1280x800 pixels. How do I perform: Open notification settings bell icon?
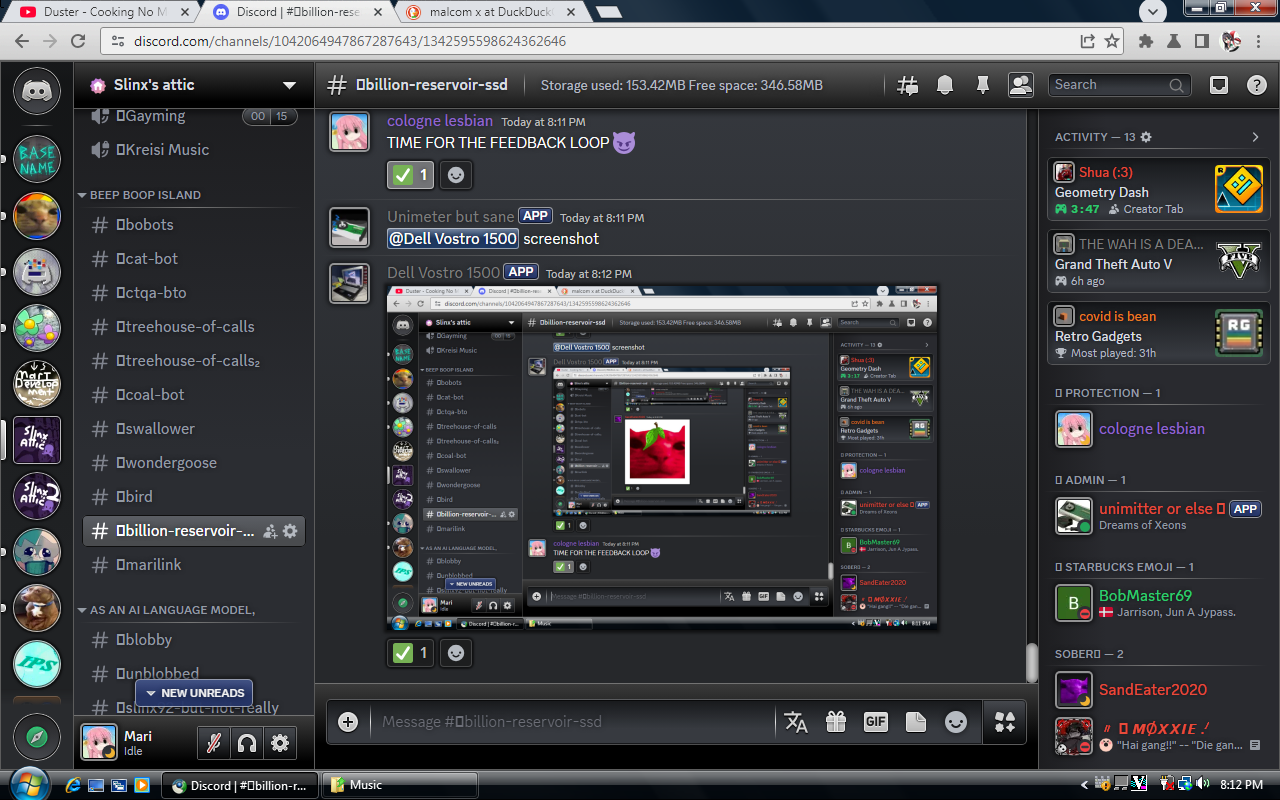(945, 85)
